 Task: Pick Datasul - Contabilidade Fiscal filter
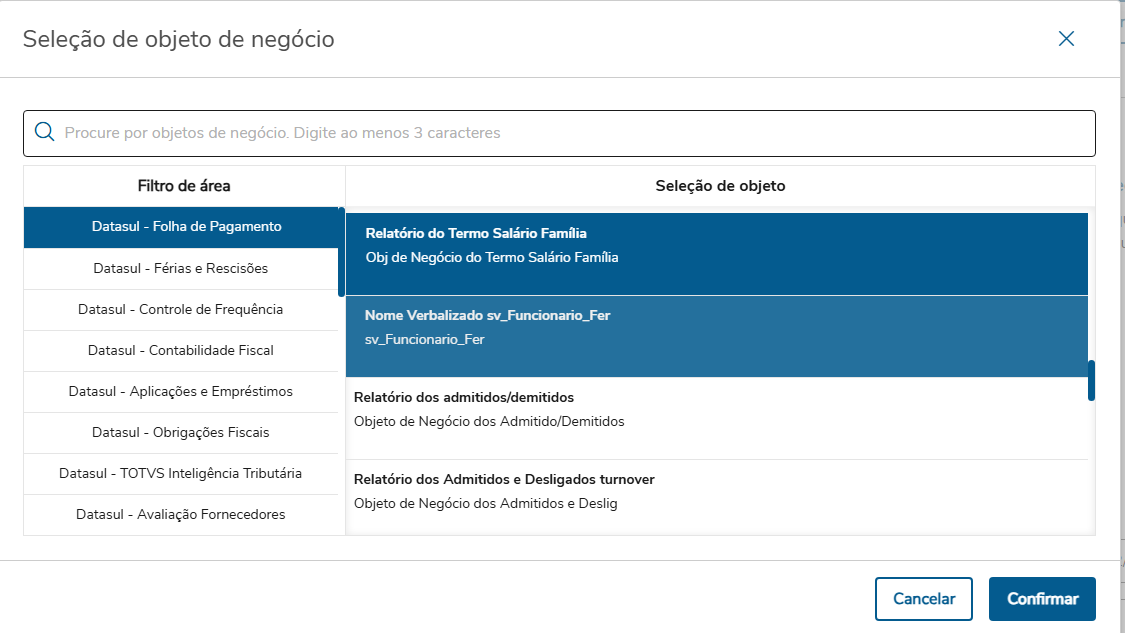pyautogui.click(x=181, y=350)
